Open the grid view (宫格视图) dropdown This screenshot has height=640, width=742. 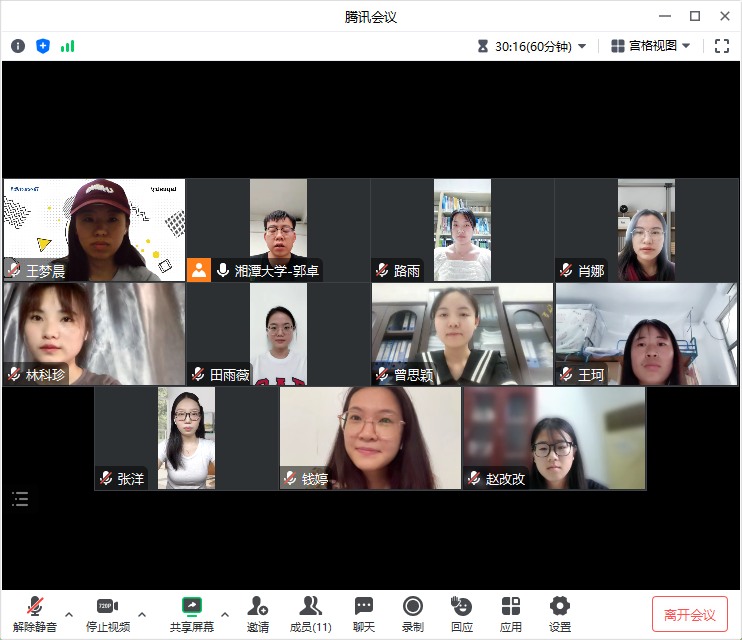tap(651, 46)
